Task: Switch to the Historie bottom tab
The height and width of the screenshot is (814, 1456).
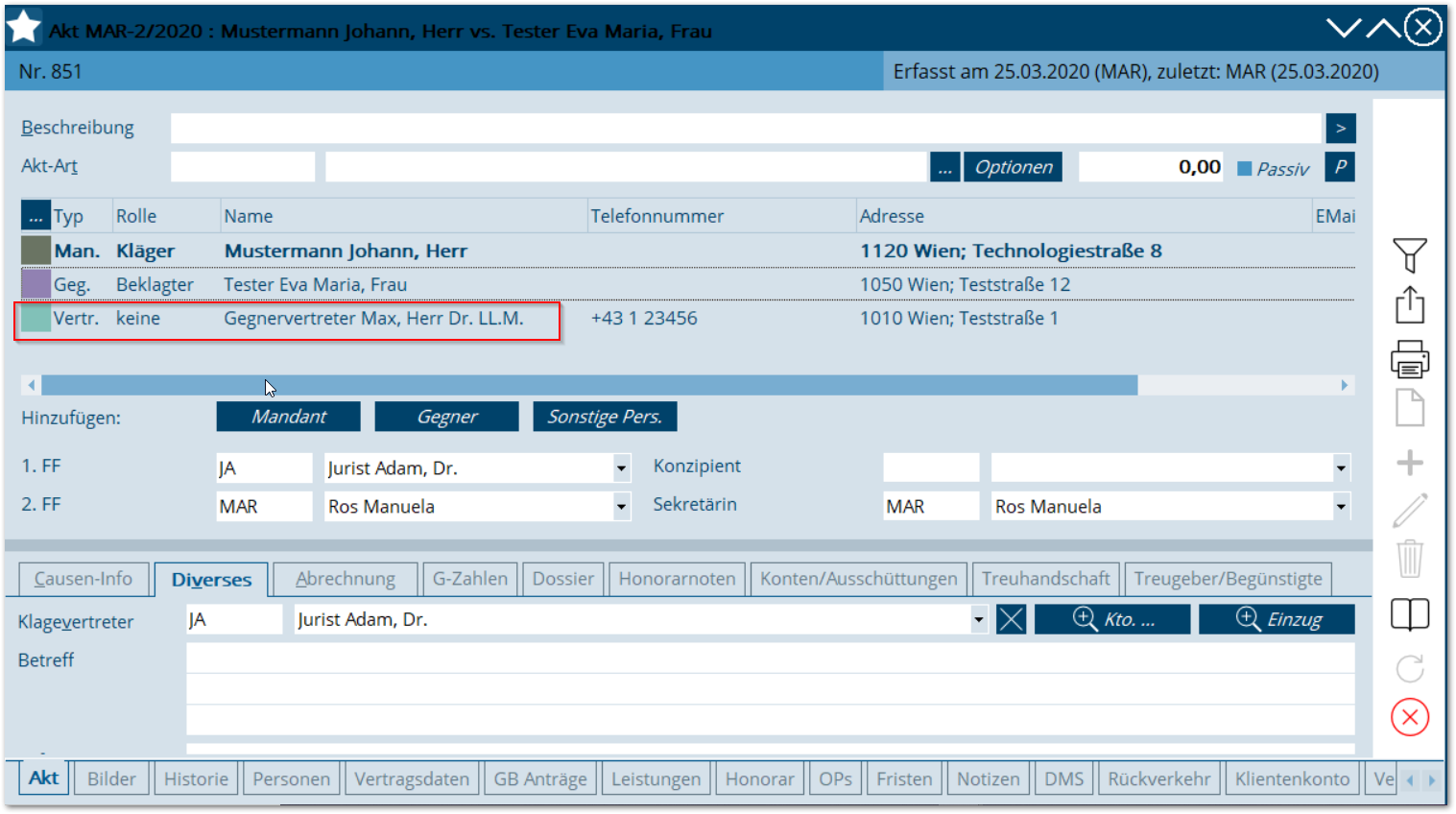Action: [x=196, y=778]
